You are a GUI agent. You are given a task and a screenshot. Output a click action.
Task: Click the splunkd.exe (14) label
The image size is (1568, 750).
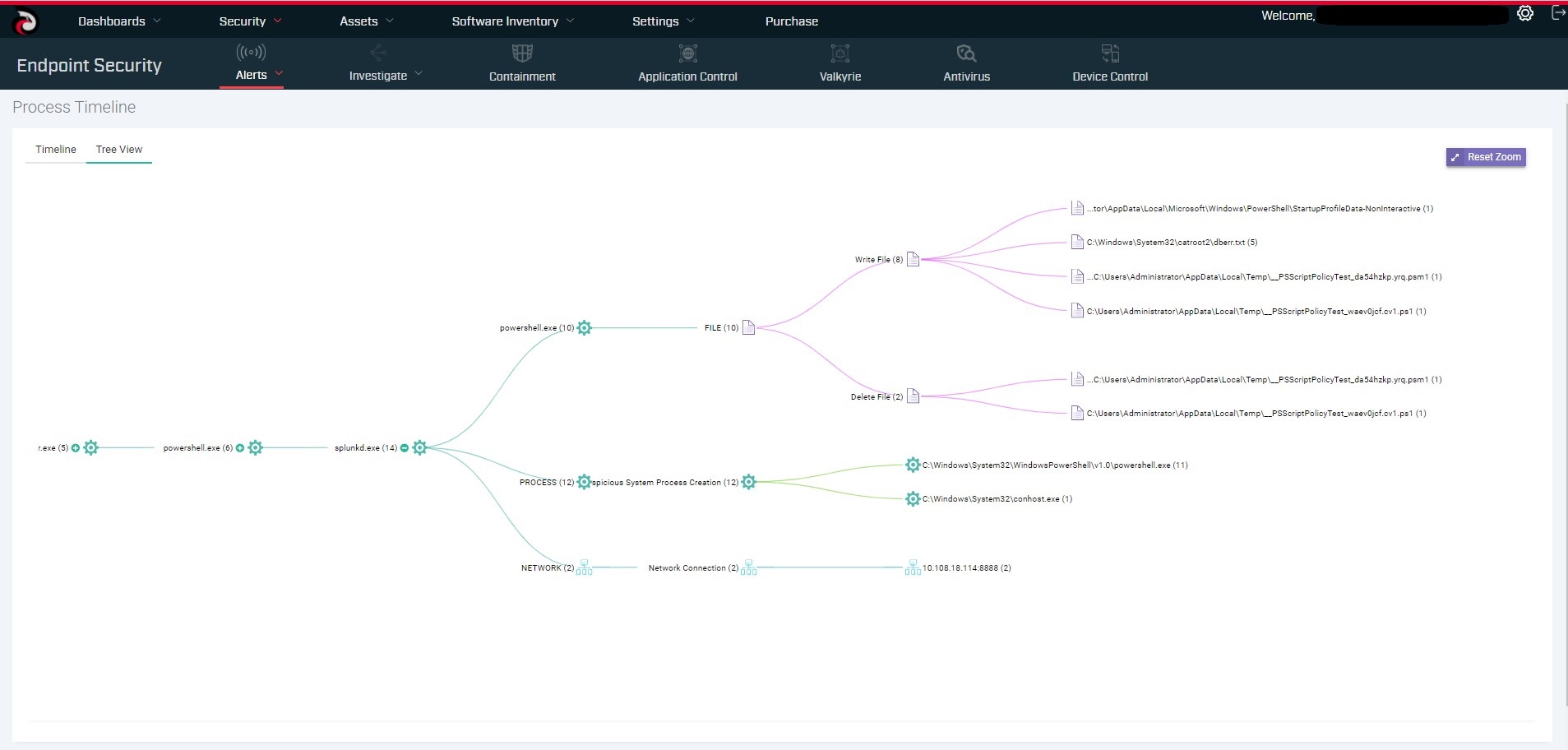(366, 448)
